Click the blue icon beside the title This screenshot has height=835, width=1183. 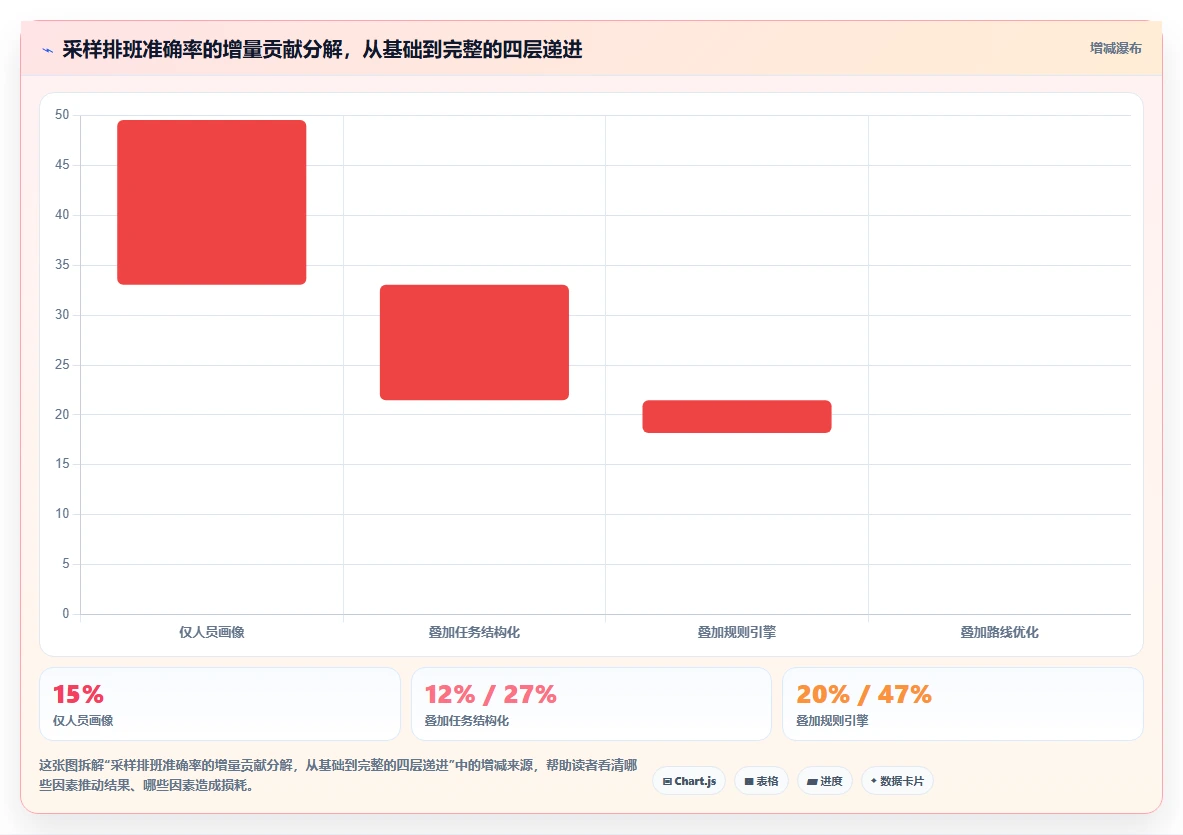click(x=48, y=51)
